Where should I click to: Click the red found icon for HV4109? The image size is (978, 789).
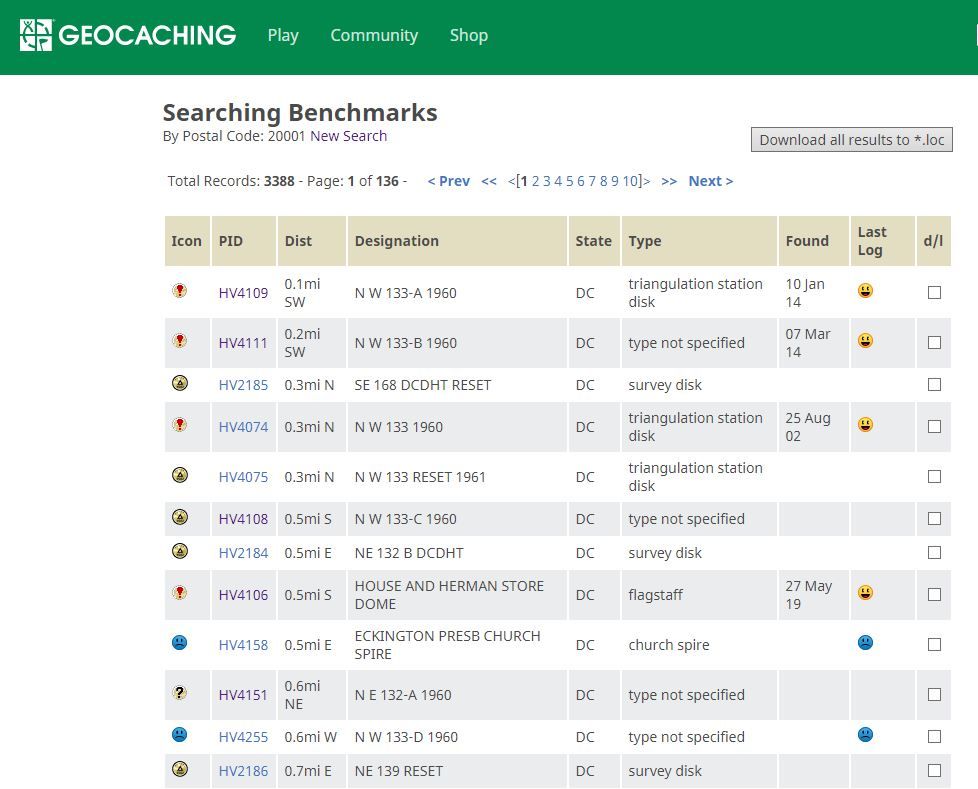[x=180, y=290]
